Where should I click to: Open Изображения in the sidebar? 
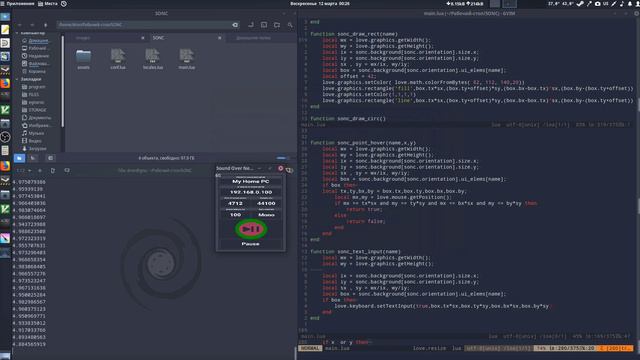[36, 125]
